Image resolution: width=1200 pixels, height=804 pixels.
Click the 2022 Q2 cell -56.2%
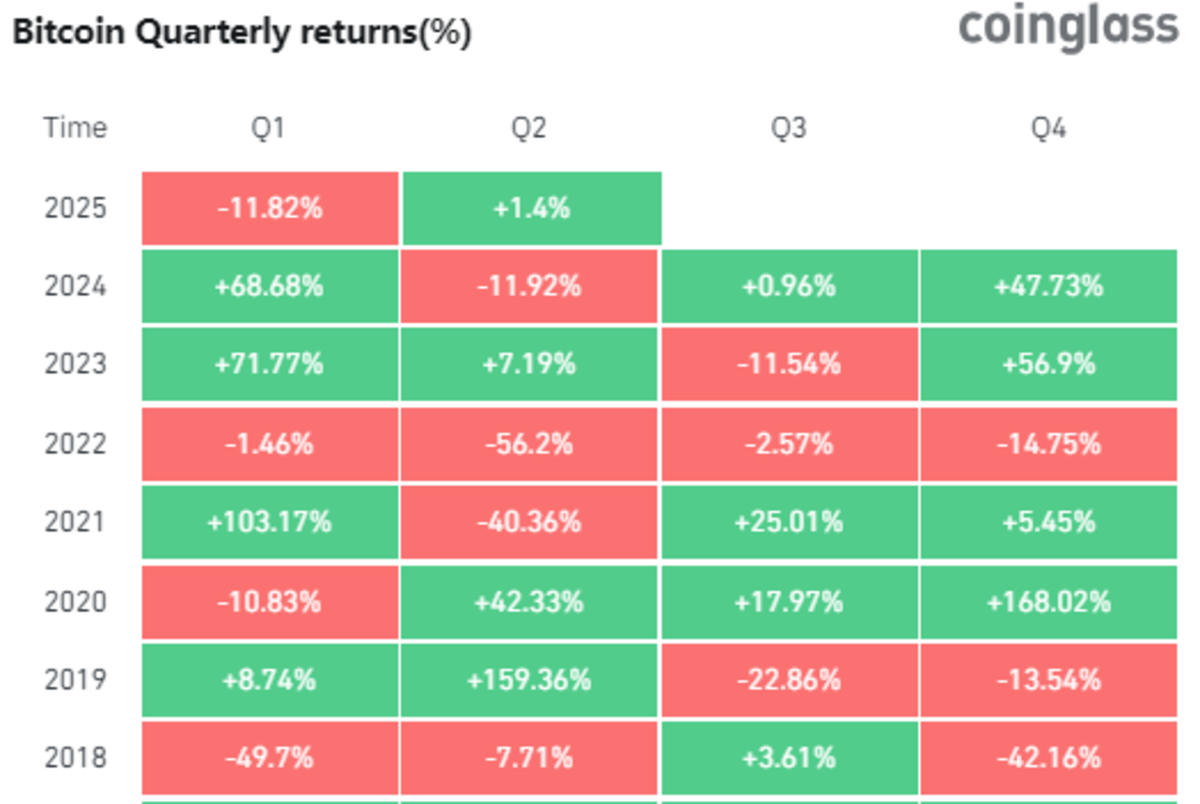point(529,443)
